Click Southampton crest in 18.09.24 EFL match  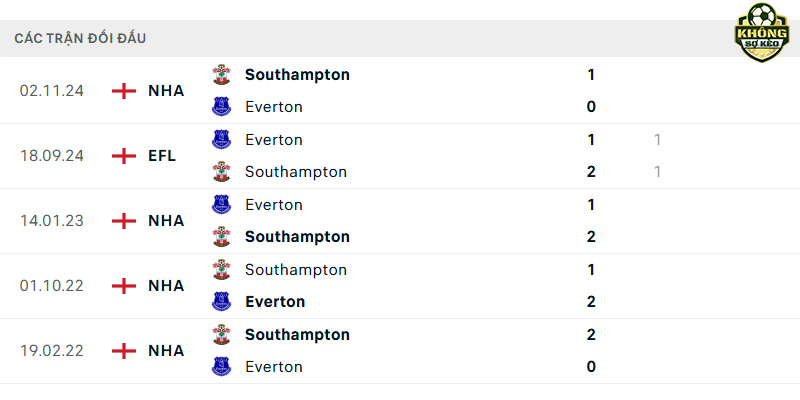[221, 171]
